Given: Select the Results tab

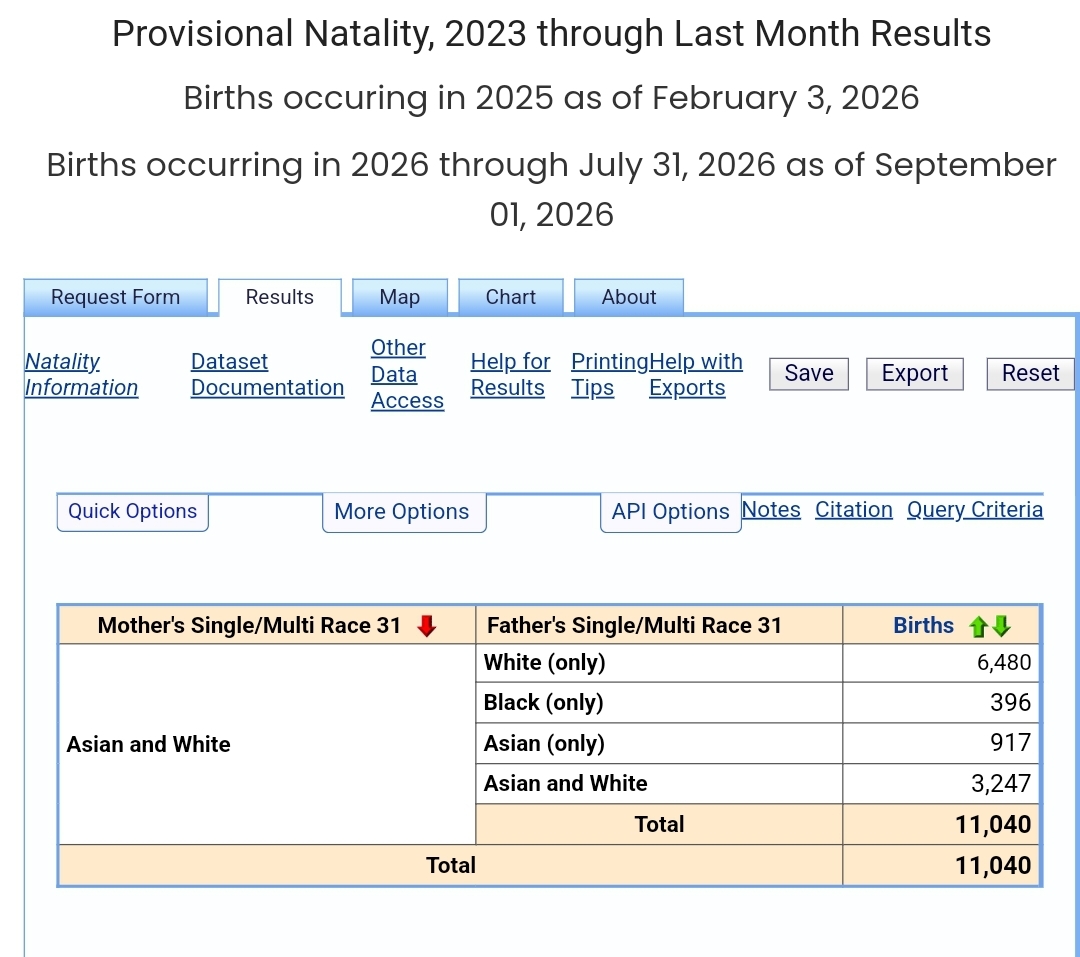Looking at the screenshot, I should (280, 297).
